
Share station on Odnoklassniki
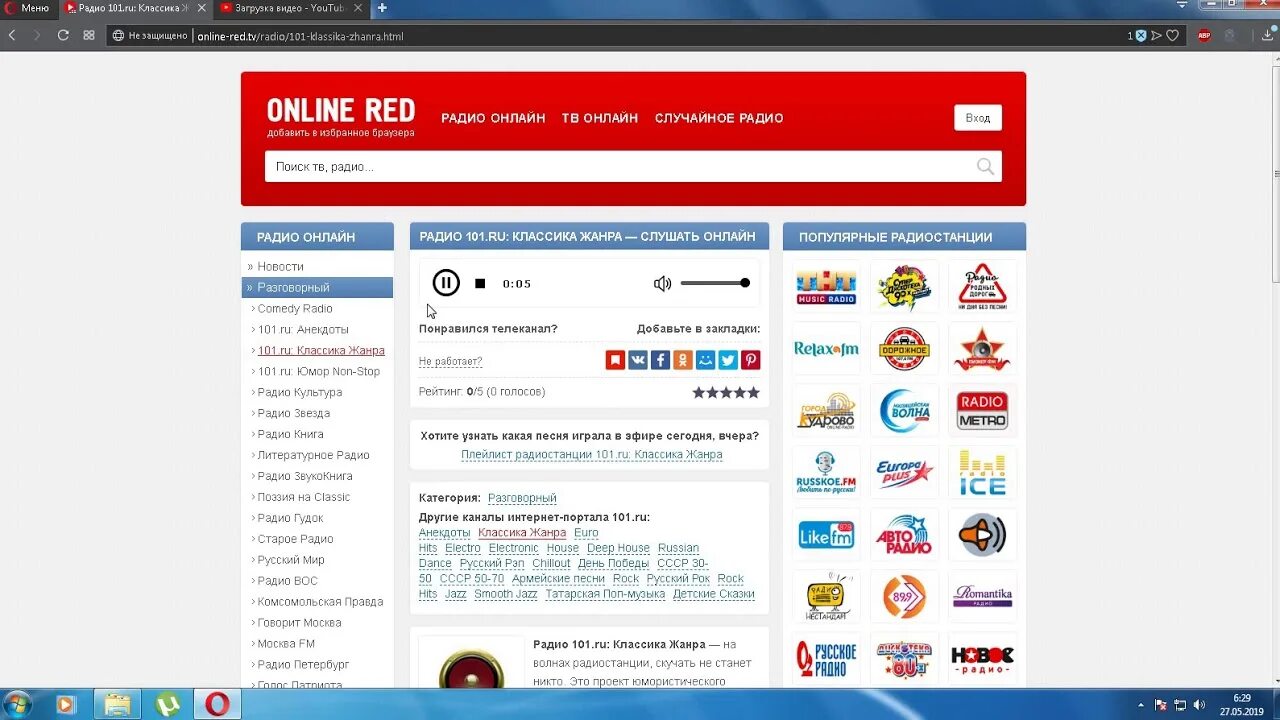[x=683, y=360]
